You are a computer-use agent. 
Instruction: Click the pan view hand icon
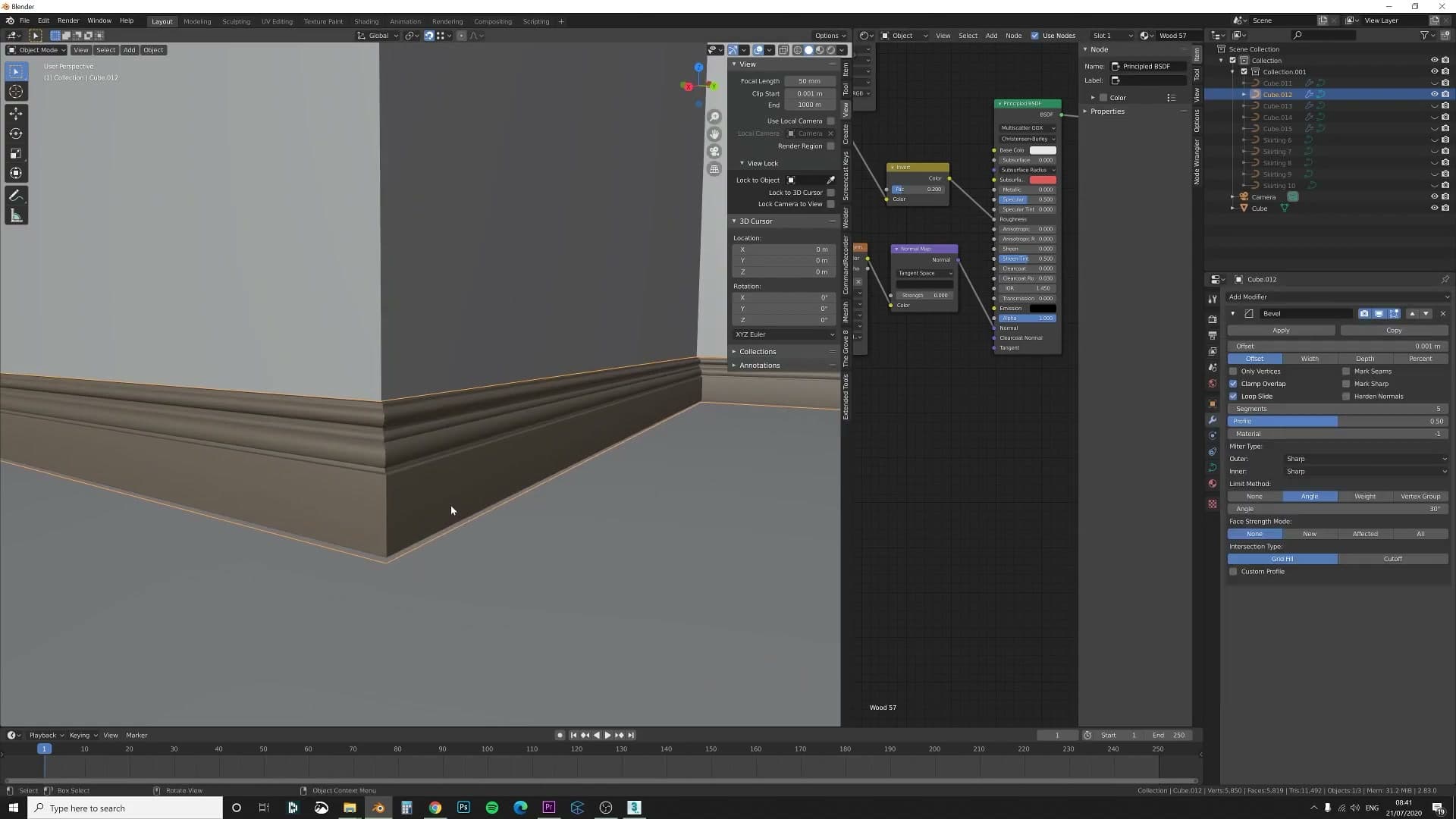[714, 134]
